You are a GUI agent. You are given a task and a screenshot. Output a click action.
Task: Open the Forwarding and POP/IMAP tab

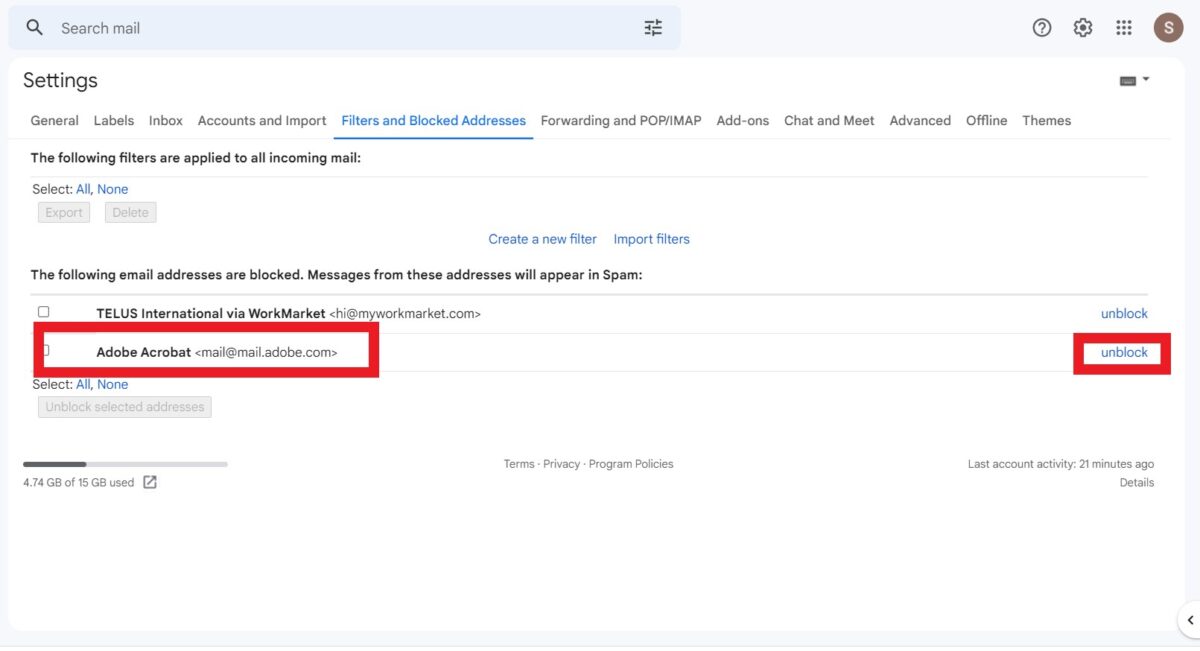coord(621,120)
